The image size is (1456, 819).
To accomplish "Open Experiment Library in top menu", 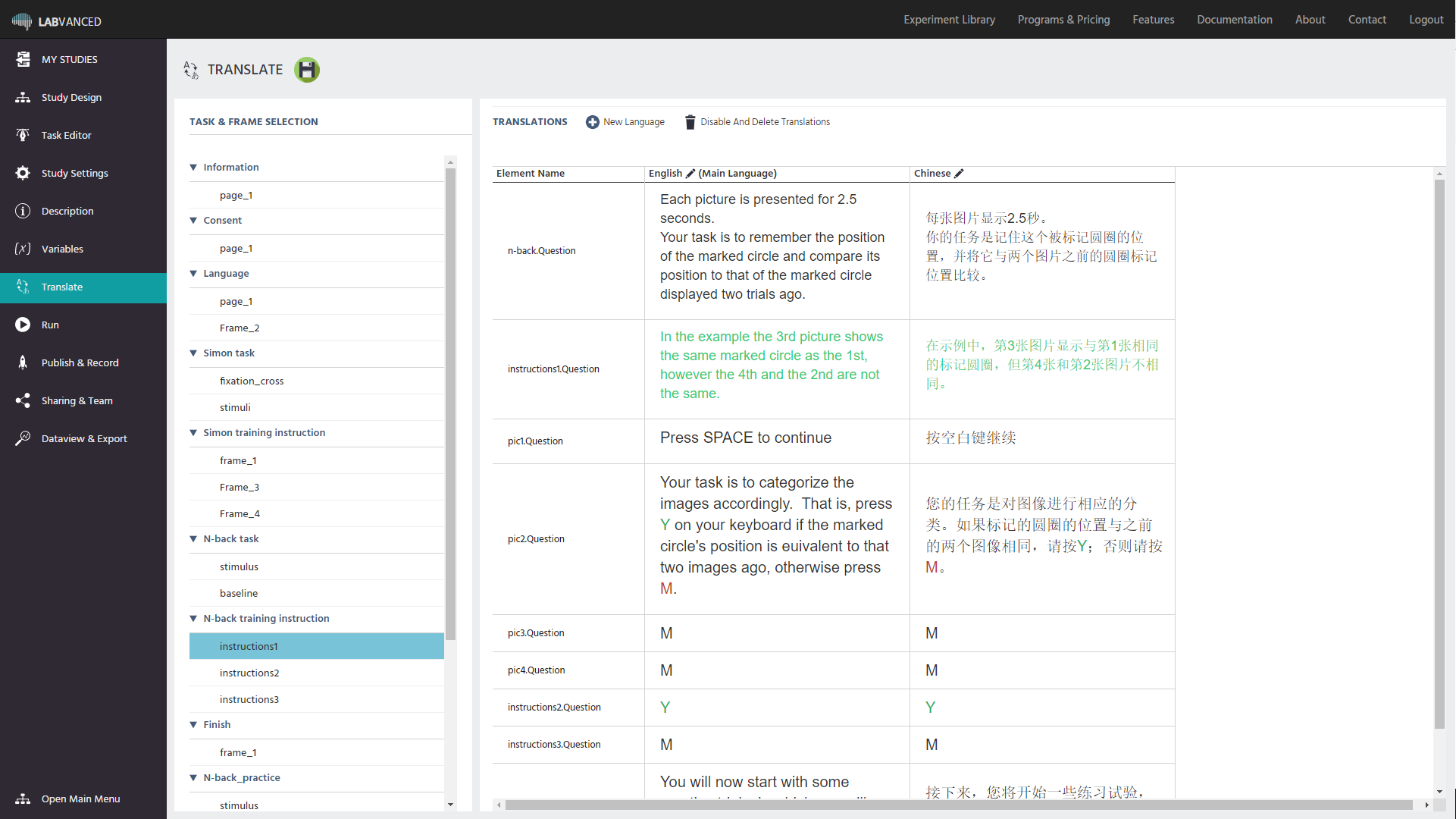I will tap(949, 20).
